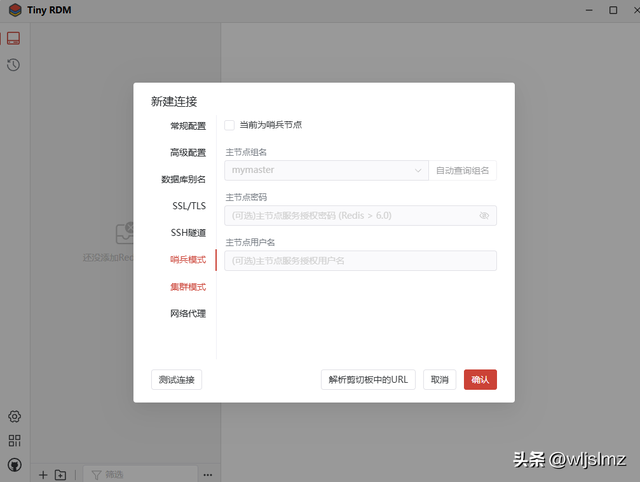Click the QR code grid icon in sidebar
This screenshot has height=482, width=640.
pyautogui.click(x=14, y=440)
